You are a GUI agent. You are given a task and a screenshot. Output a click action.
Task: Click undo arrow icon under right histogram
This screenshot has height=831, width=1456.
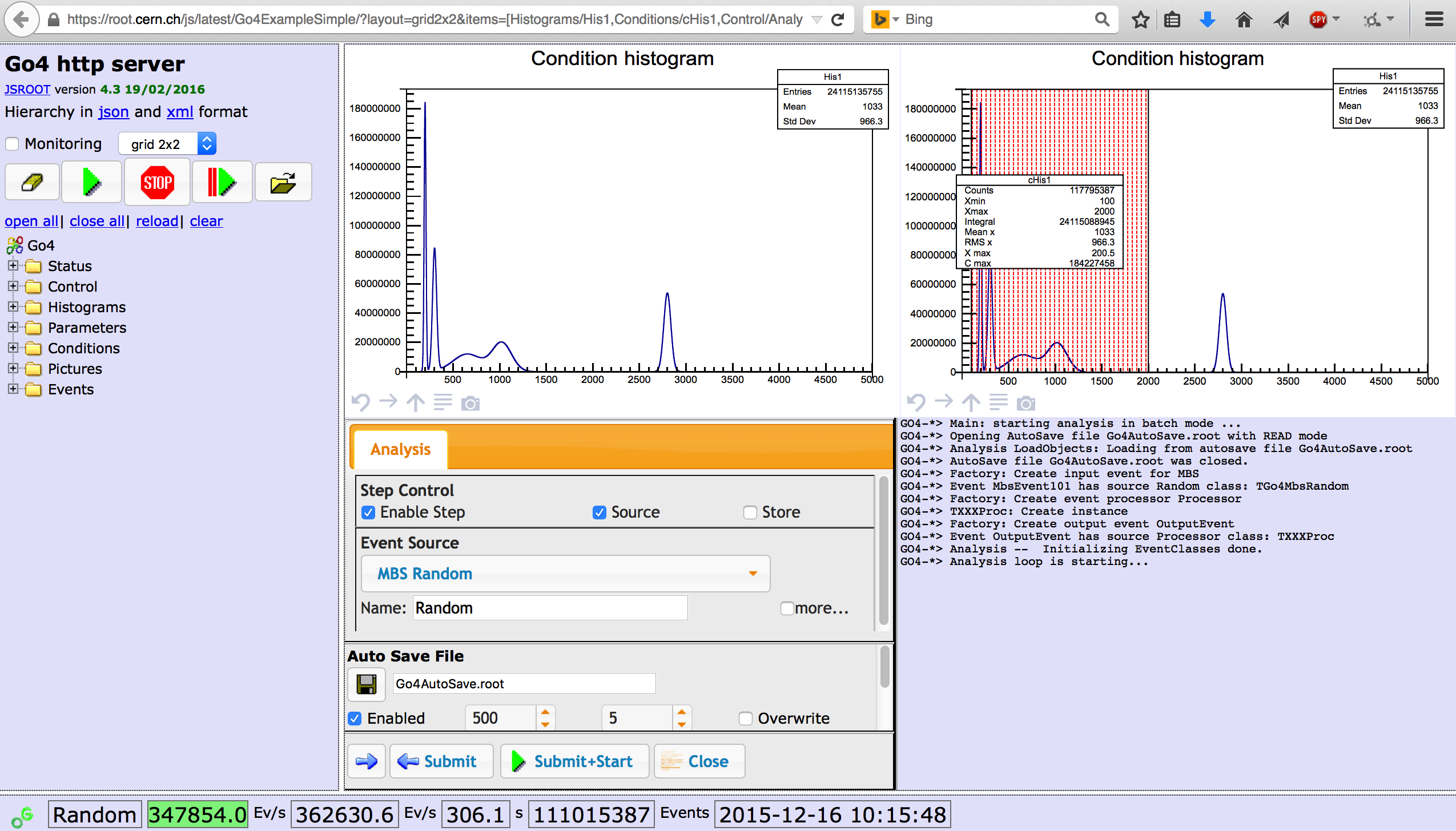(916, 403)
